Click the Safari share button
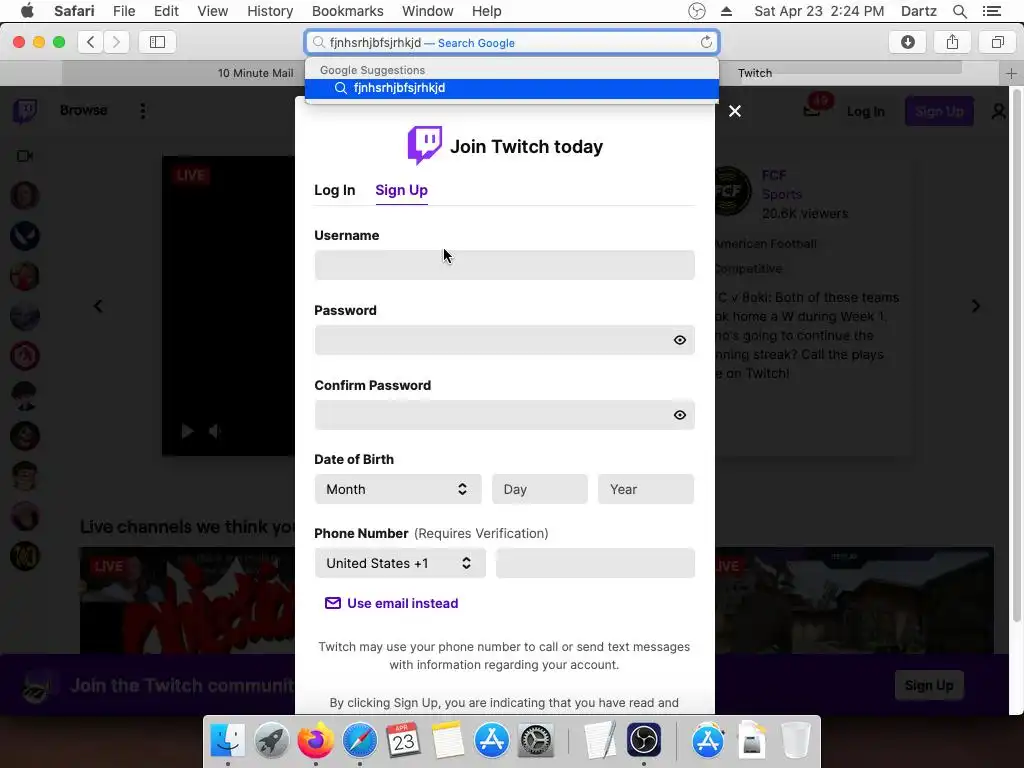1024x768 pixels. [952, 42]
